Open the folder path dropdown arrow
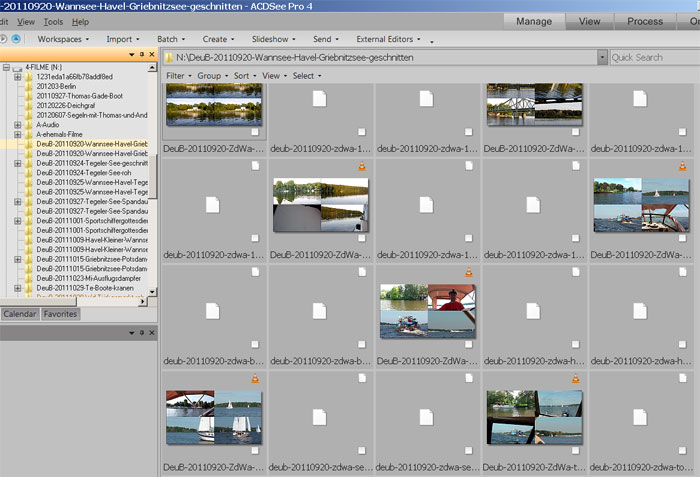The image size is (700, 477). 601,58
